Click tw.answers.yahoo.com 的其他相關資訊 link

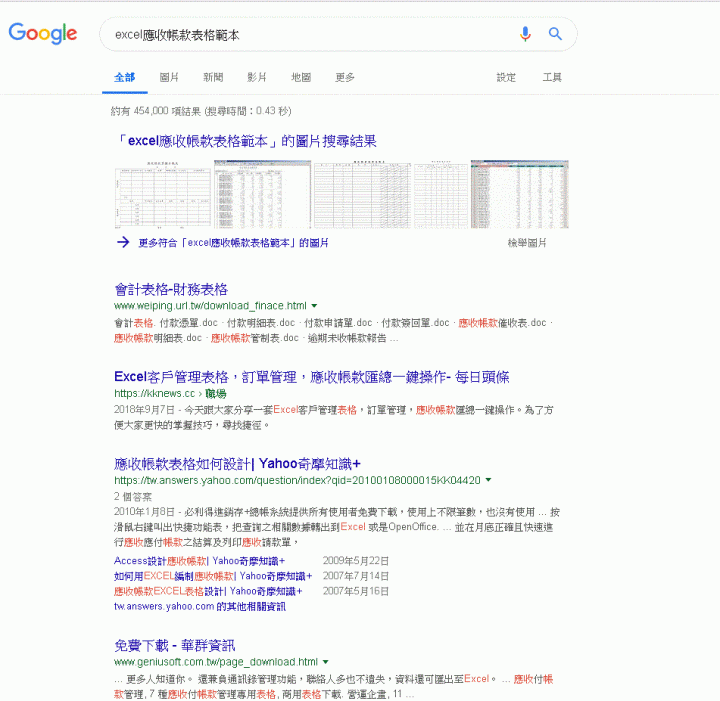(200, 606)
